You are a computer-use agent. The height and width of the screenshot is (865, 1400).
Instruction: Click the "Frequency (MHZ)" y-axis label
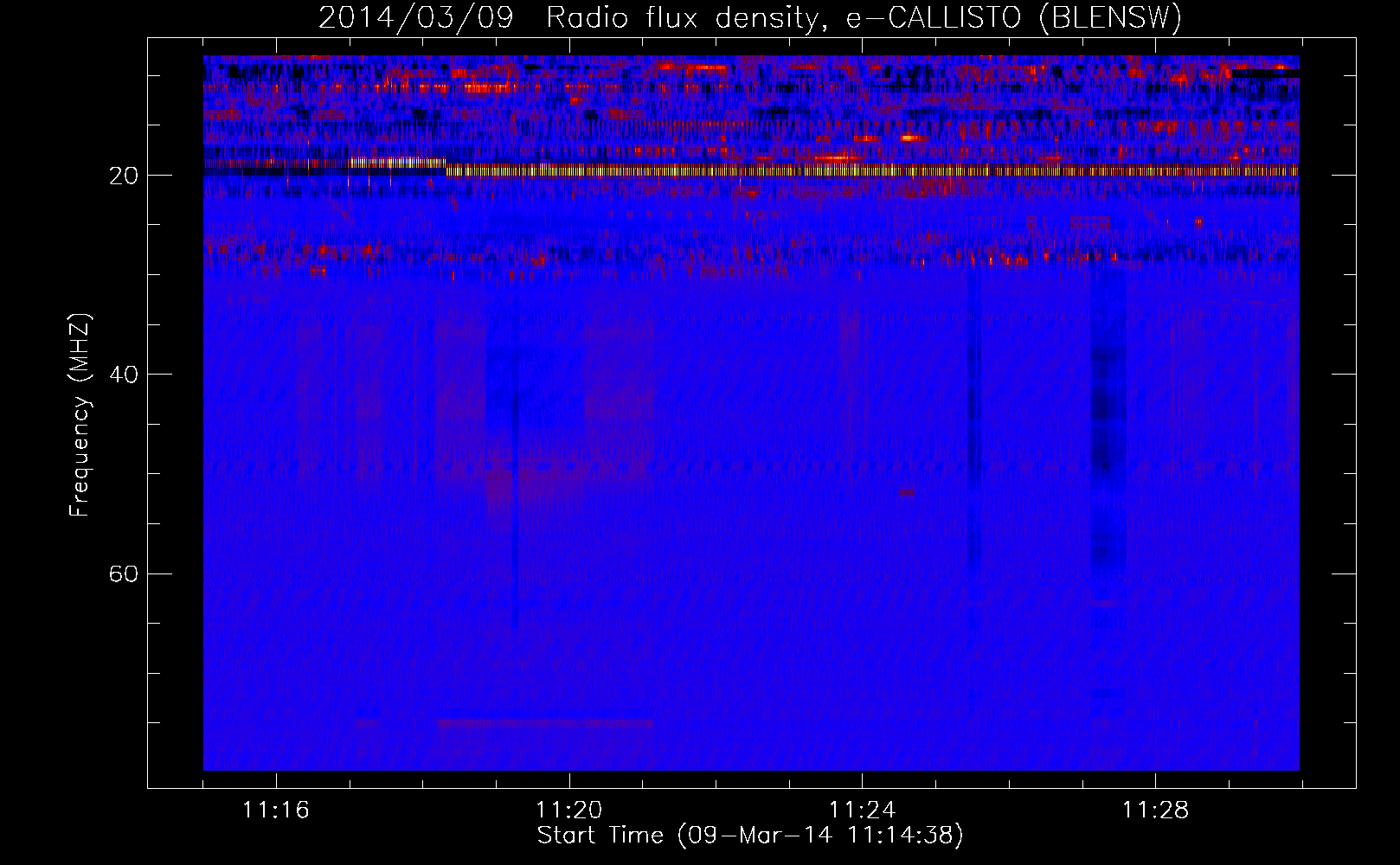click(80, 415)
